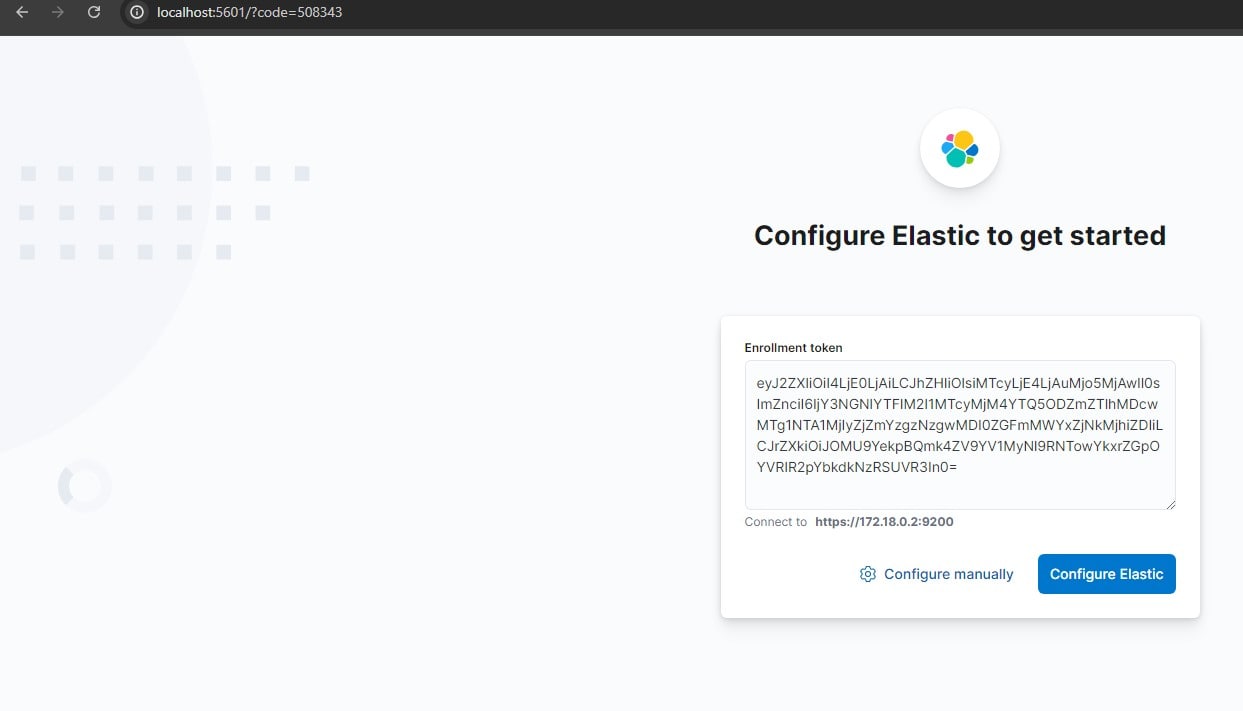1243x711 pixels.
Task: Click the Elastic logo
Action: tap(960, 149)
